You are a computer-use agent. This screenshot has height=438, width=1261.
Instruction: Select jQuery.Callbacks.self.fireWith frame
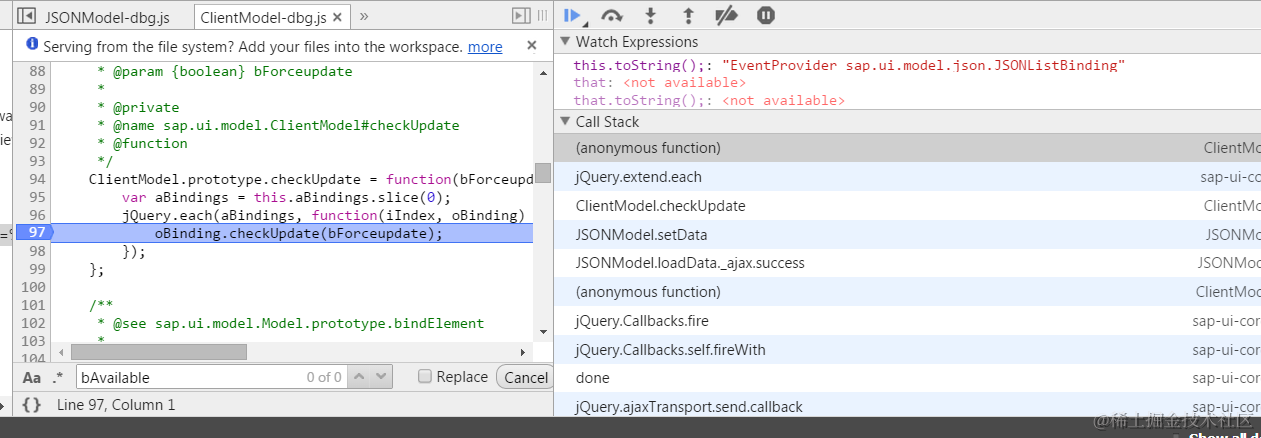[x=907, y=350]
